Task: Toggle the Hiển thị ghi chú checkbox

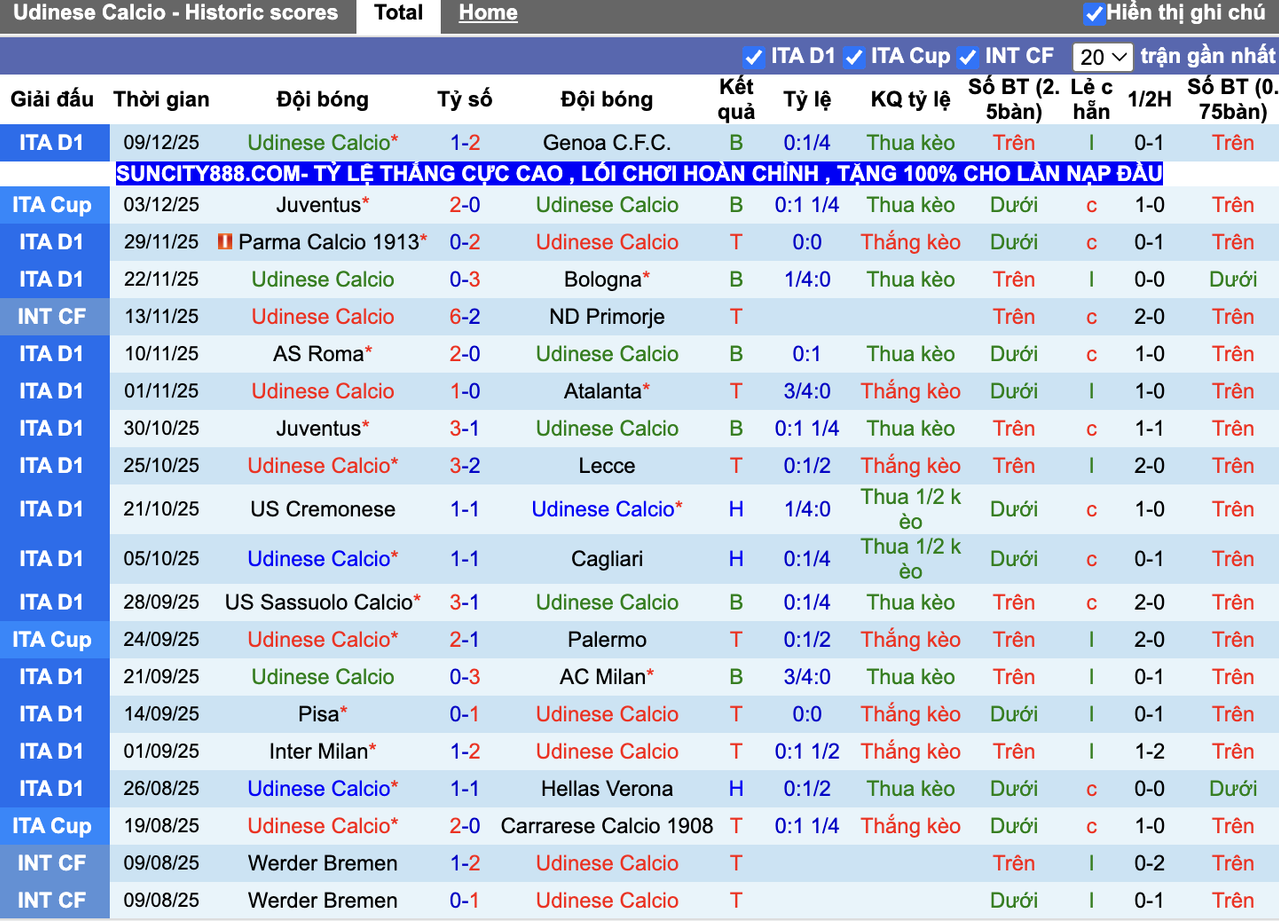Action: [1093, 14]
